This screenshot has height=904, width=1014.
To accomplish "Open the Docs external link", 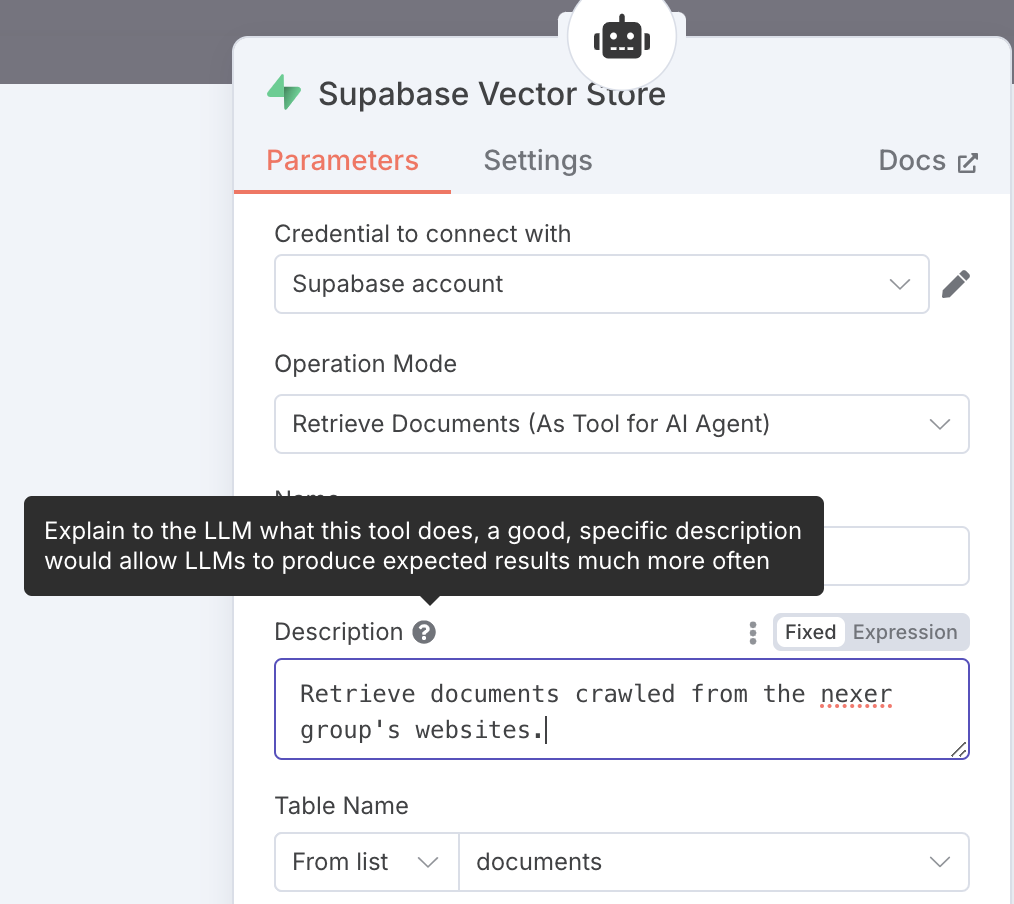I will tap(928, 161).
